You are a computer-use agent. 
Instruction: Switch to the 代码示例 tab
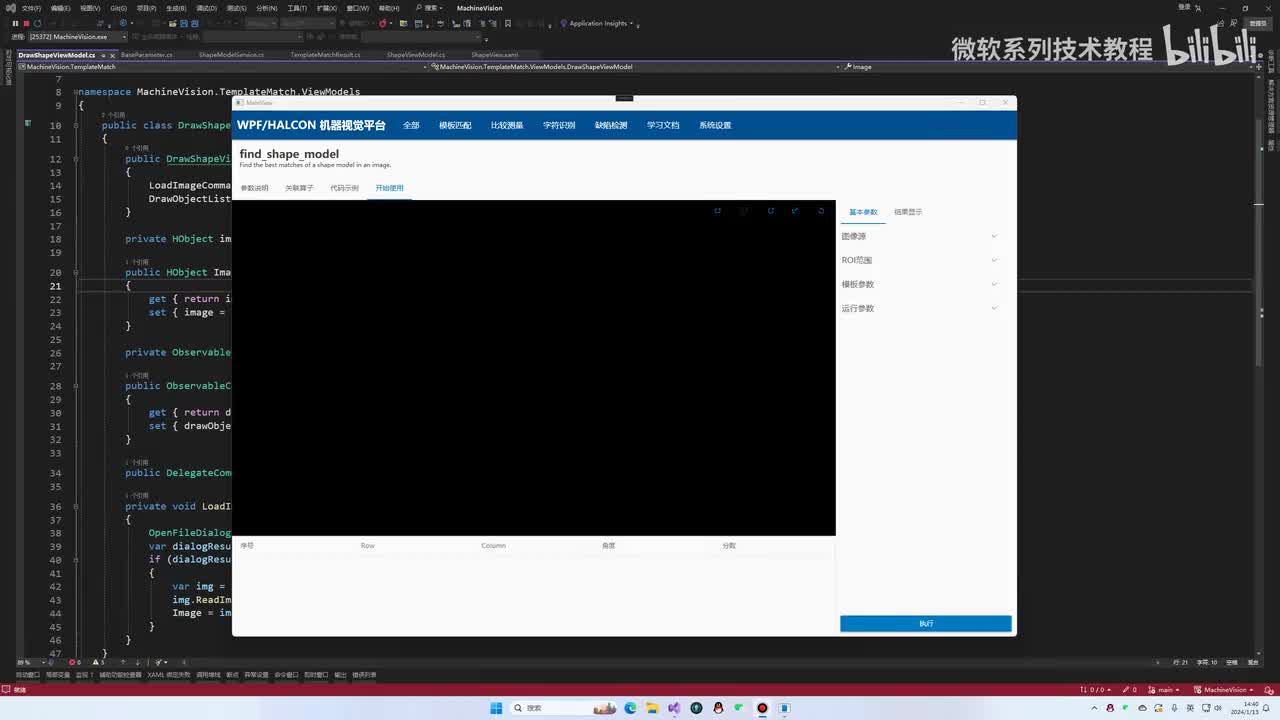coord(344,188)
